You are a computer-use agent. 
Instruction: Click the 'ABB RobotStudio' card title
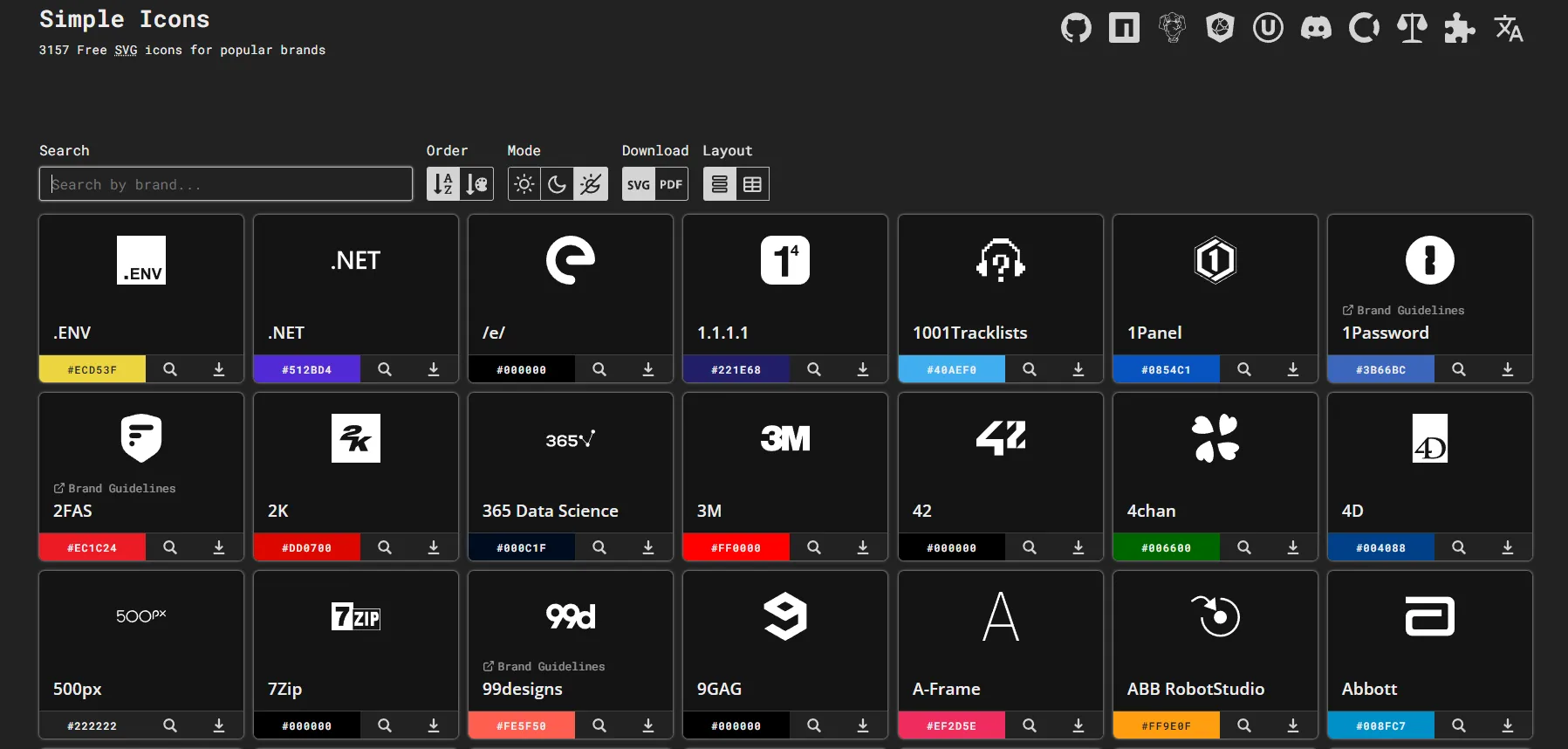pos(1196,689)
